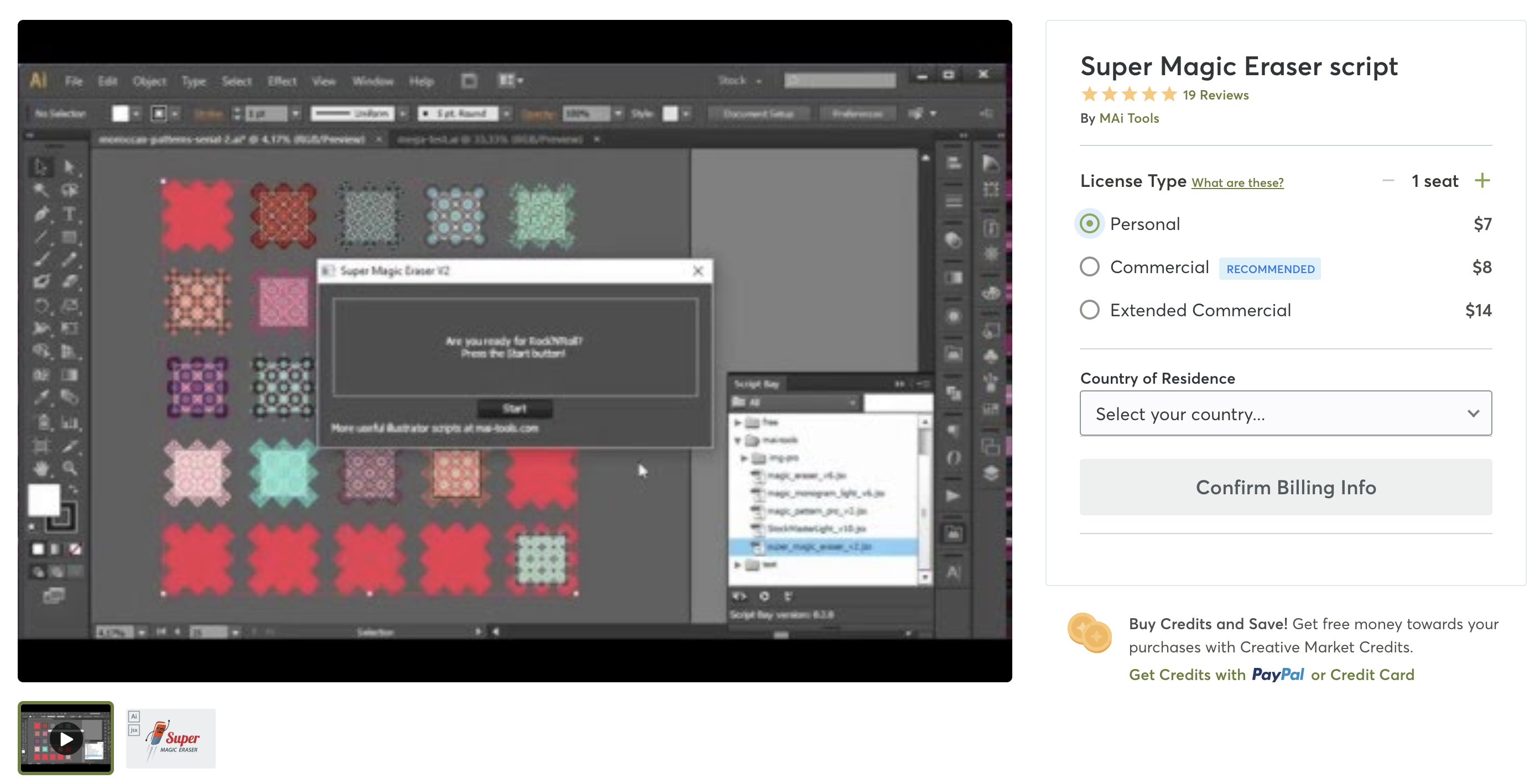The width and height of the screenshot is (1540, 784).
Task: Follow the 'or Credit Card' credits link
Action: pyautogui.click(x=1362, y=675)
